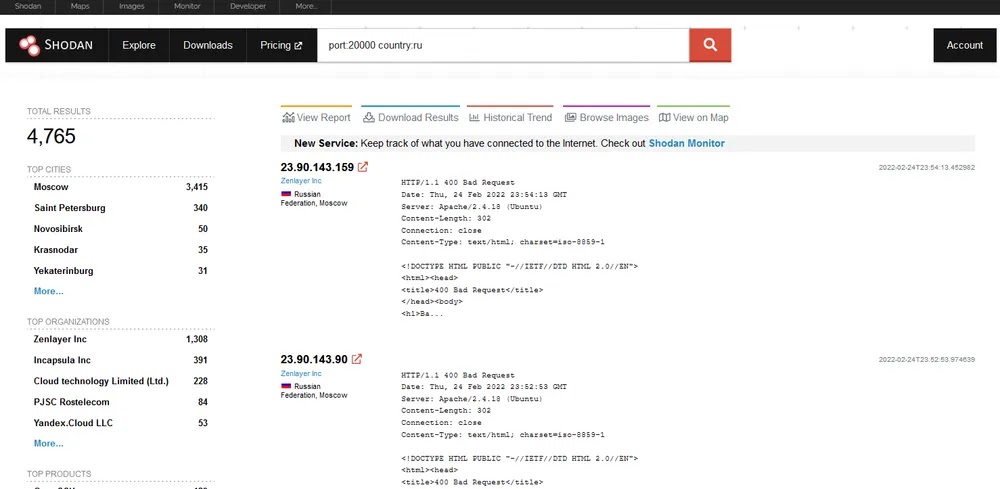This screenshot has width=1000, height=489.
Task: Click the Download Results link
Action: click(x=411, y=117)
